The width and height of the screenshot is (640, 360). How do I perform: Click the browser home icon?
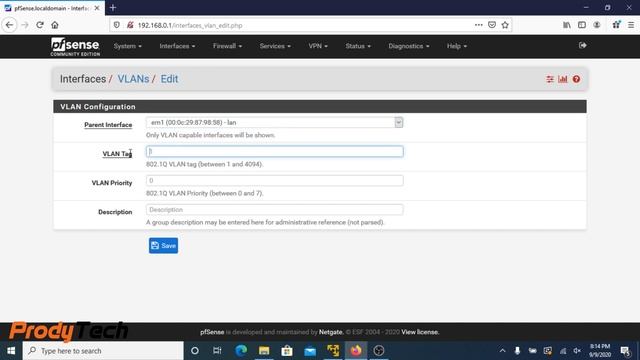click(55, 25)
